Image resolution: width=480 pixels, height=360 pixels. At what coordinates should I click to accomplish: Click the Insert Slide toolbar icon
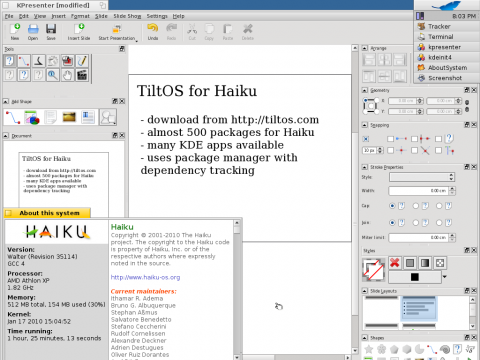[79, 32]
